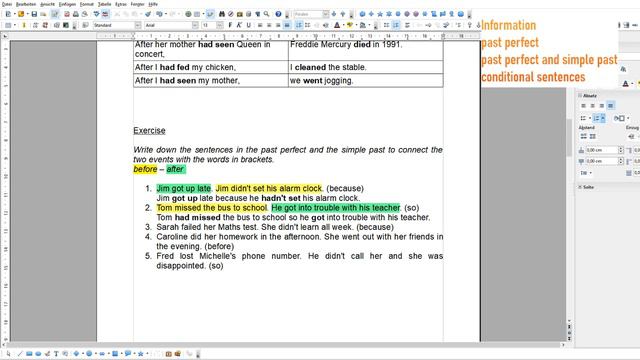Image resolution: width=640 pixels, height=360 pixels.
Task: Toggle justified alignment in the formatting toolbar
Action: click(x=287, y=25)
